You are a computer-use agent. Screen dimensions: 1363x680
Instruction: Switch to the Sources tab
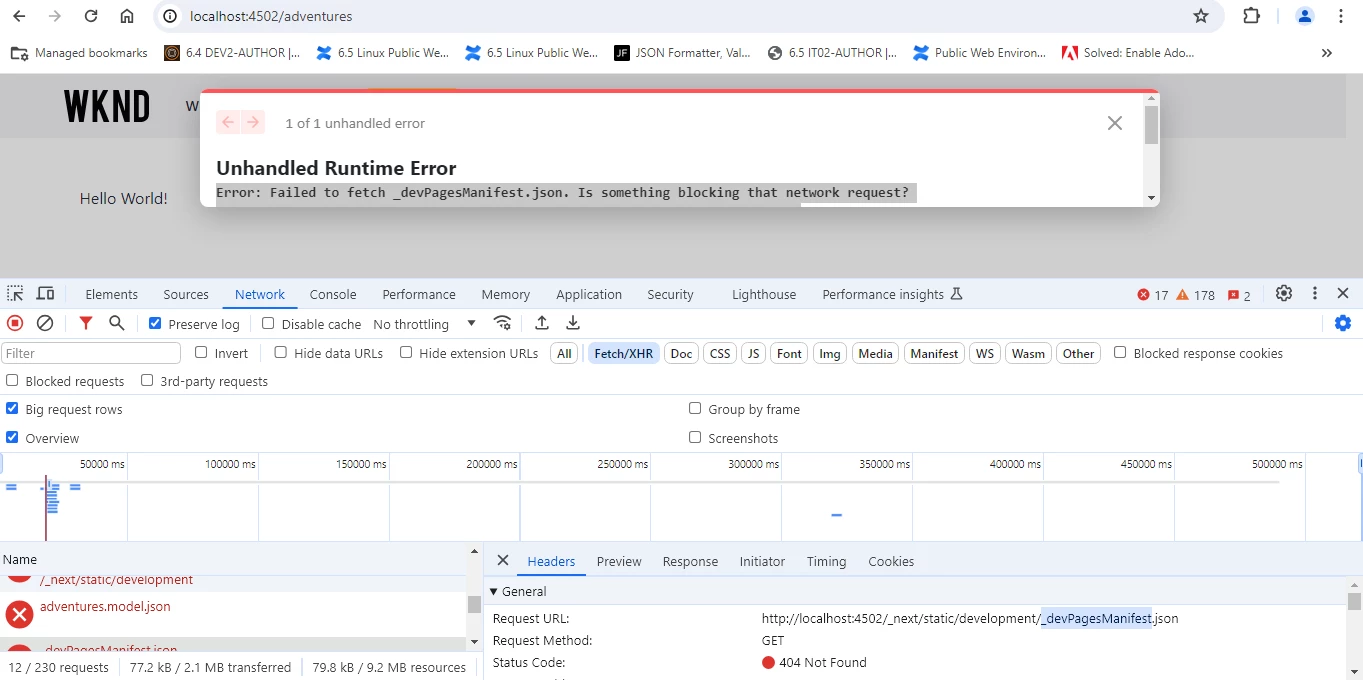(186, 294)
